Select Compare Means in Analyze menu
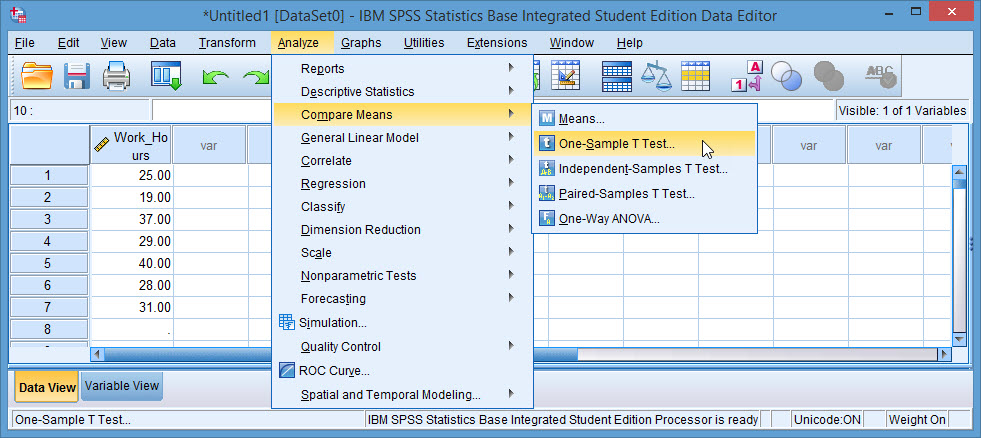This screenshot has height=438, width=981. [x=402, y=115]
